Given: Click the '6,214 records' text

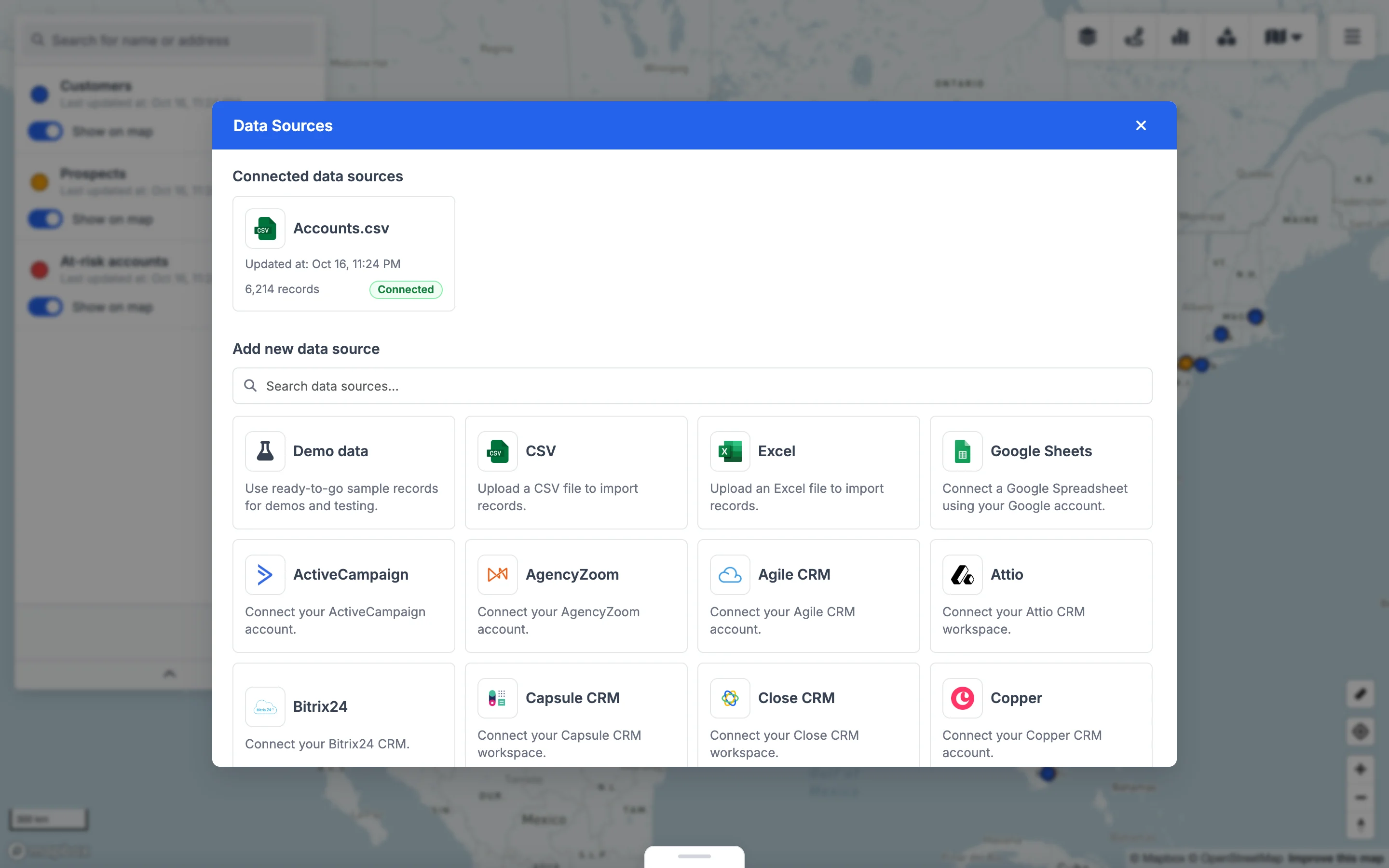Looking at the screenshot, I should click(282, 289).
